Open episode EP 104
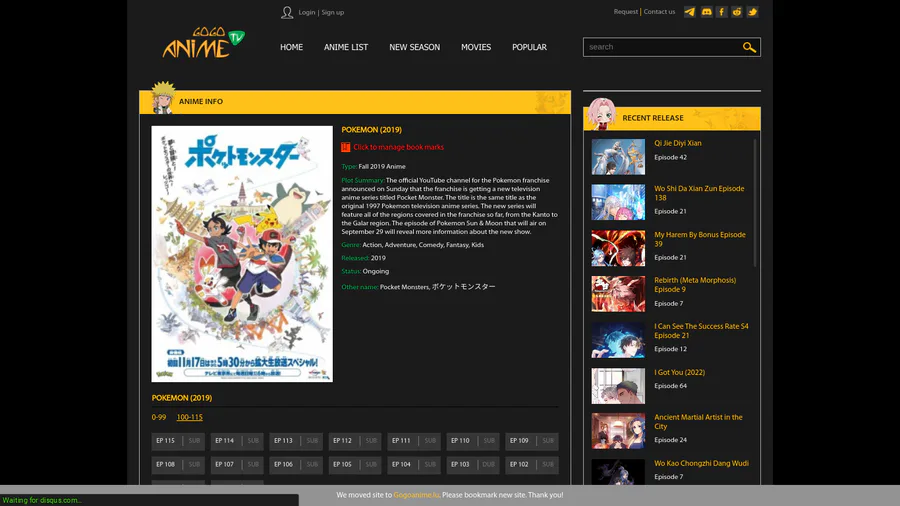The image size is (900, 506). 414,464
